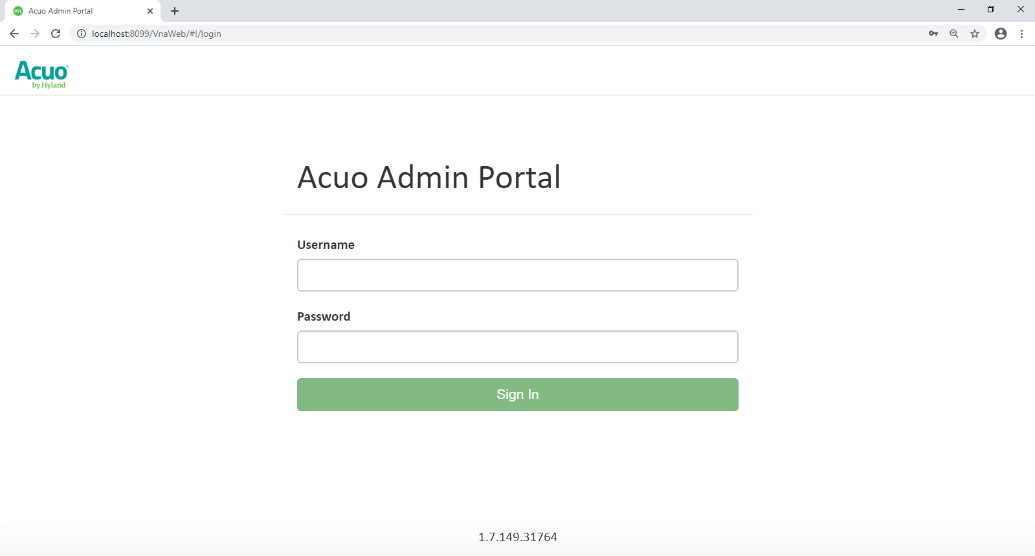Bookmark this page with the star
The height and width of the screenshot is (556, 1035).
tap(975, 33)
